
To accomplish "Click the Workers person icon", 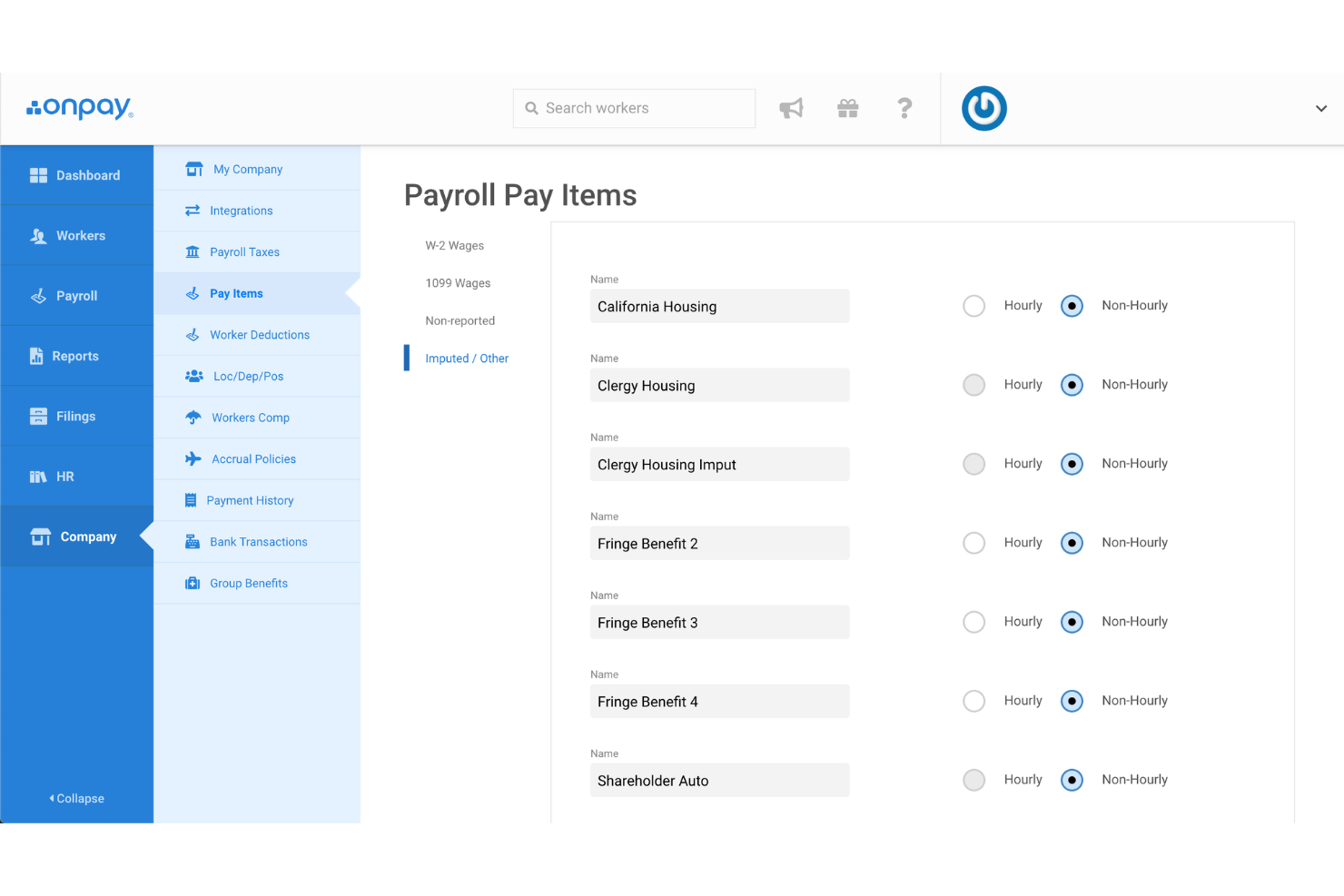I will [x=38, y=236].
